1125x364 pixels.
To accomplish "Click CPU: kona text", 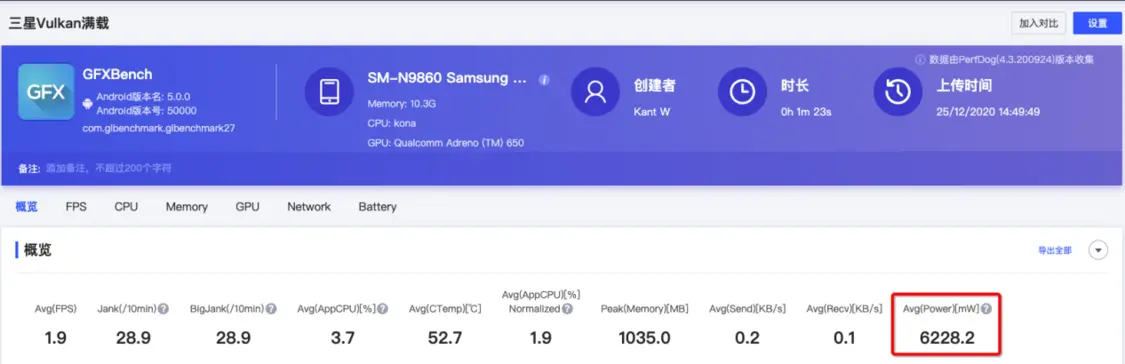I will pos(392,123).
